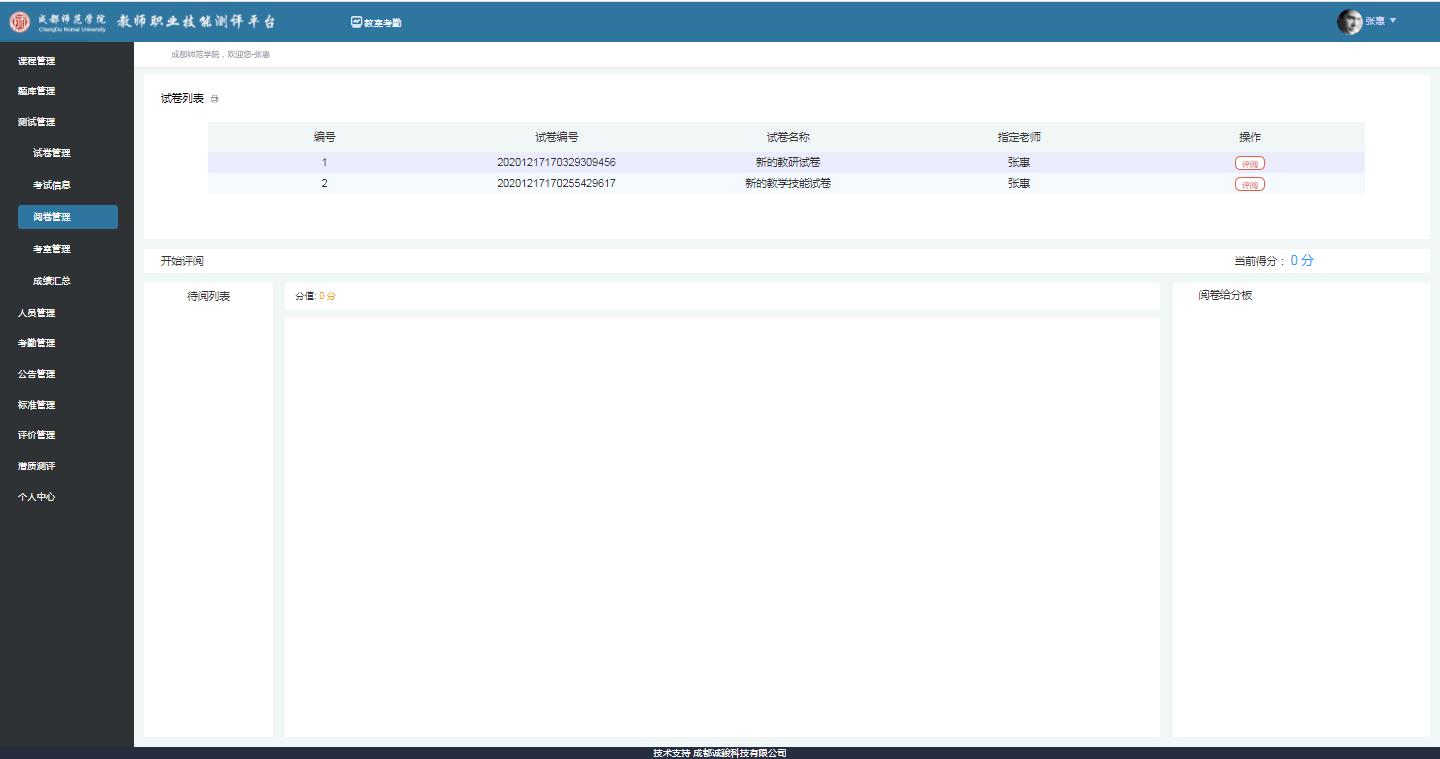Click the 成都诚骏科技有限公司 footer text
This screenshot has width=1440, height=759.
(x=739, y=753)
